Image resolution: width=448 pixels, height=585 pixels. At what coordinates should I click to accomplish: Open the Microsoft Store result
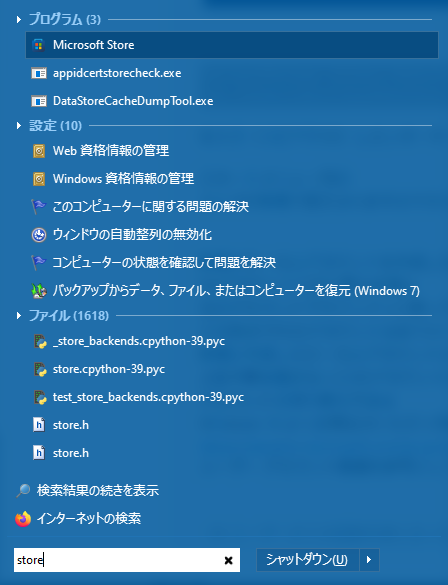click(232, 45)
